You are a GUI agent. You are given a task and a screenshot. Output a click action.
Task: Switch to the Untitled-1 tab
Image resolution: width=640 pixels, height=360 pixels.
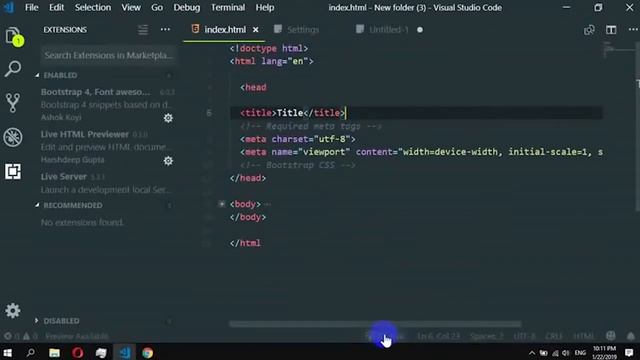(388, 30)
